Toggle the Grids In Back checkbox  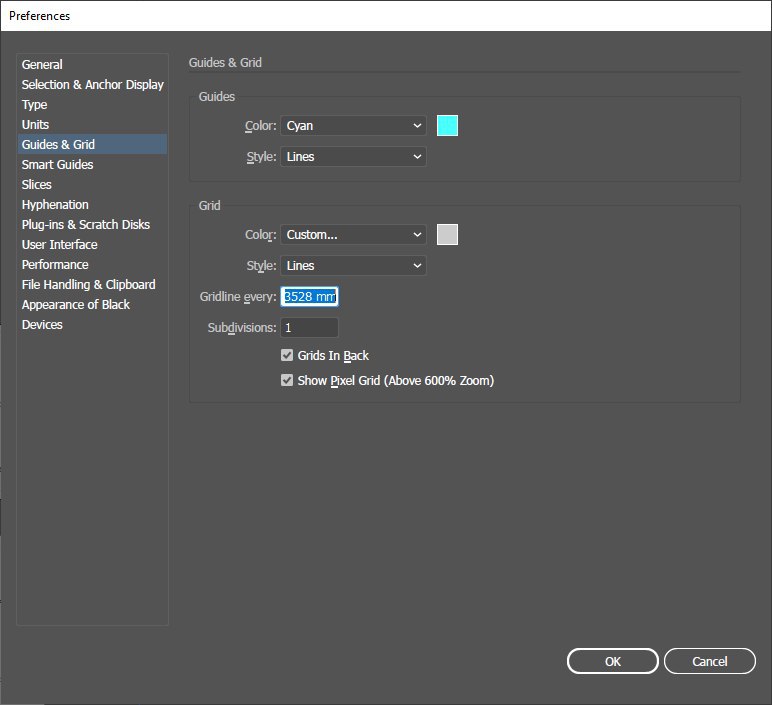287,355
